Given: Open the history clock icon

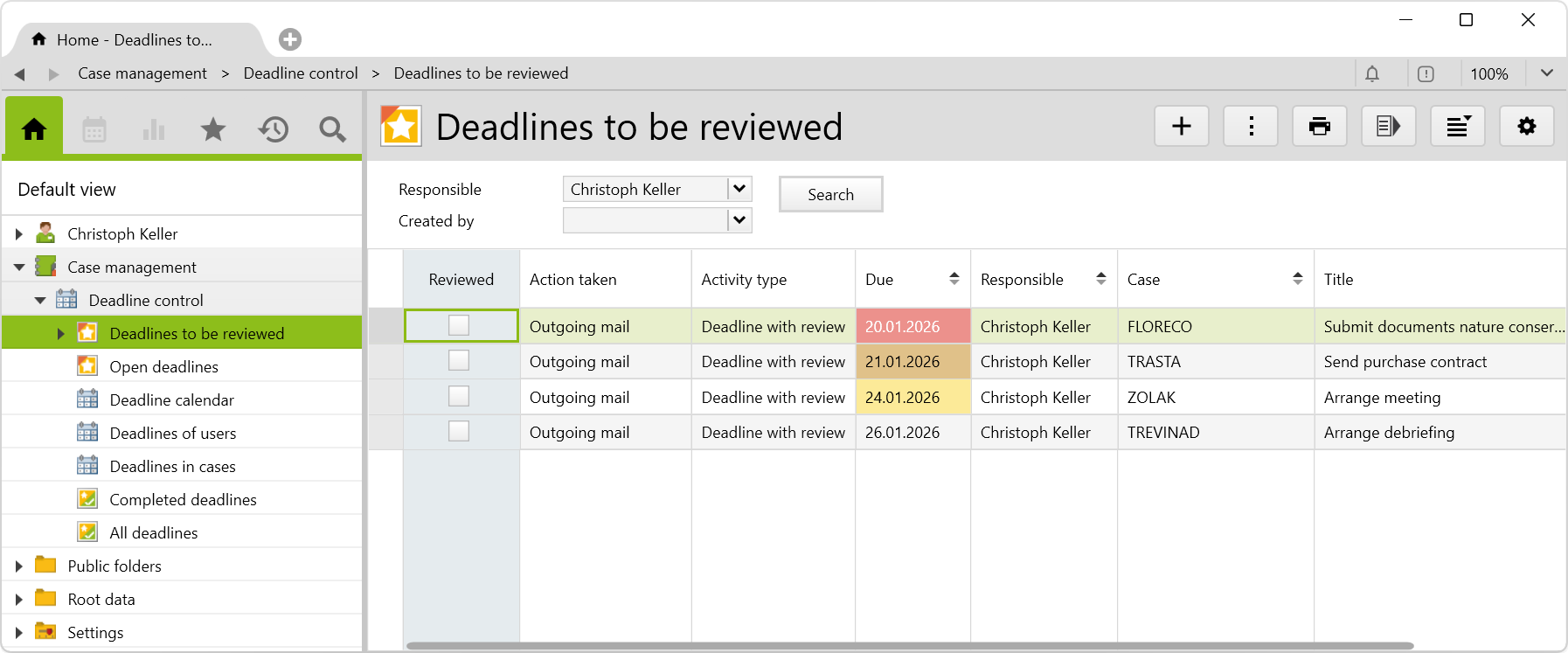Looking at the screenshot, I should [x=273, y=130].
